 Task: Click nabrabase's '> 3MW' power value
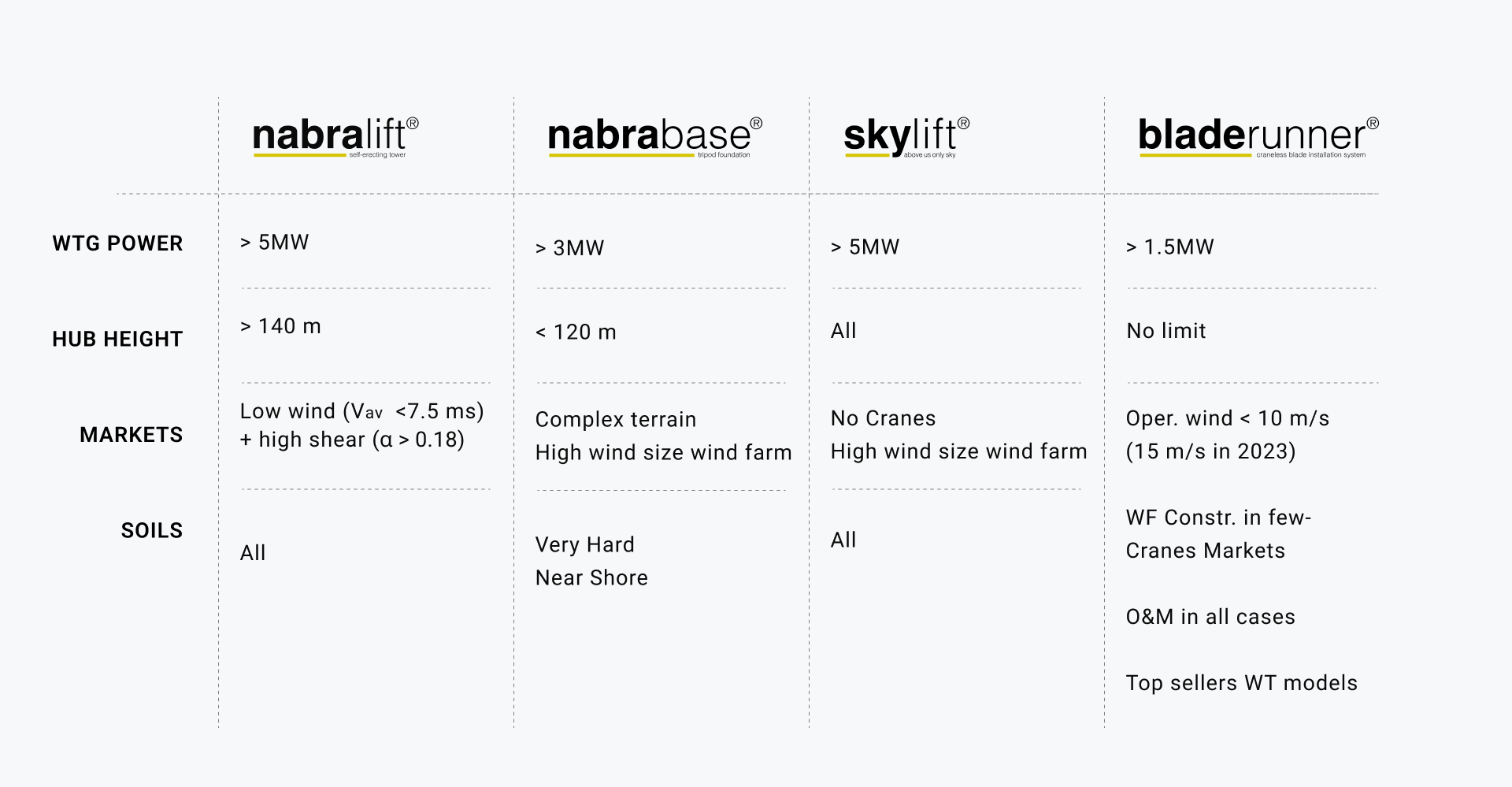569,248
